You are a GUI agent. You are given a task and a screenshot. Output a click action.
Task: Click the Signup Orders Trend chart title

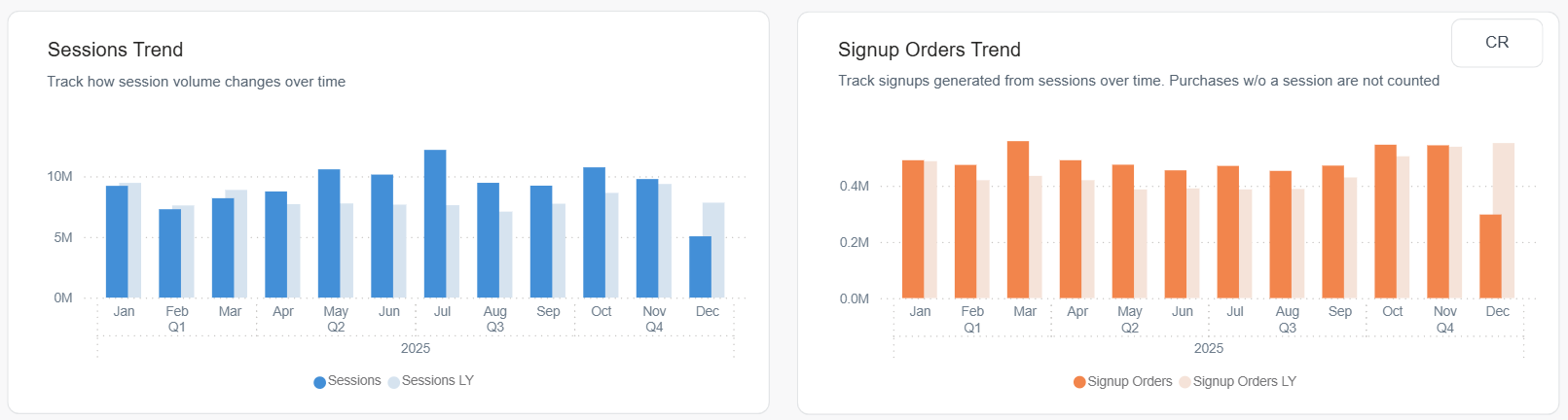pyautogui.click(x=929, y=50)
